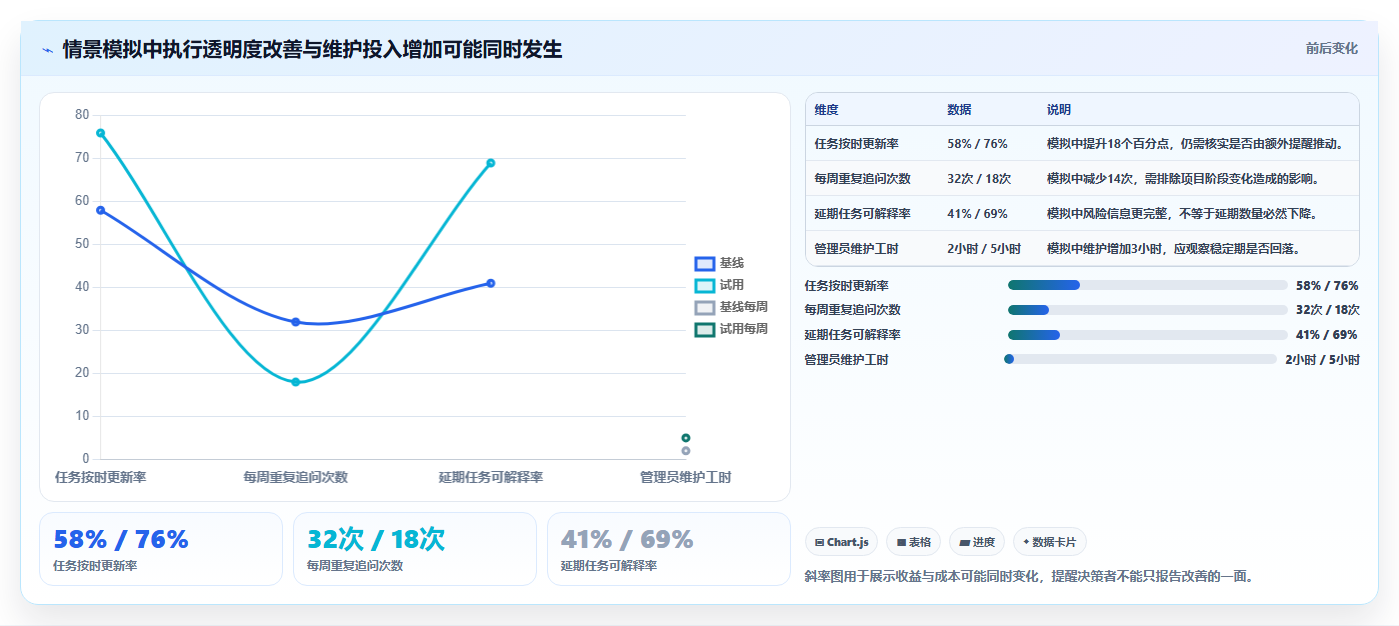The height and width of the screenshot is (626, 1399).
Task: Click the lightning icon beside the title
Action: point(47,50)
